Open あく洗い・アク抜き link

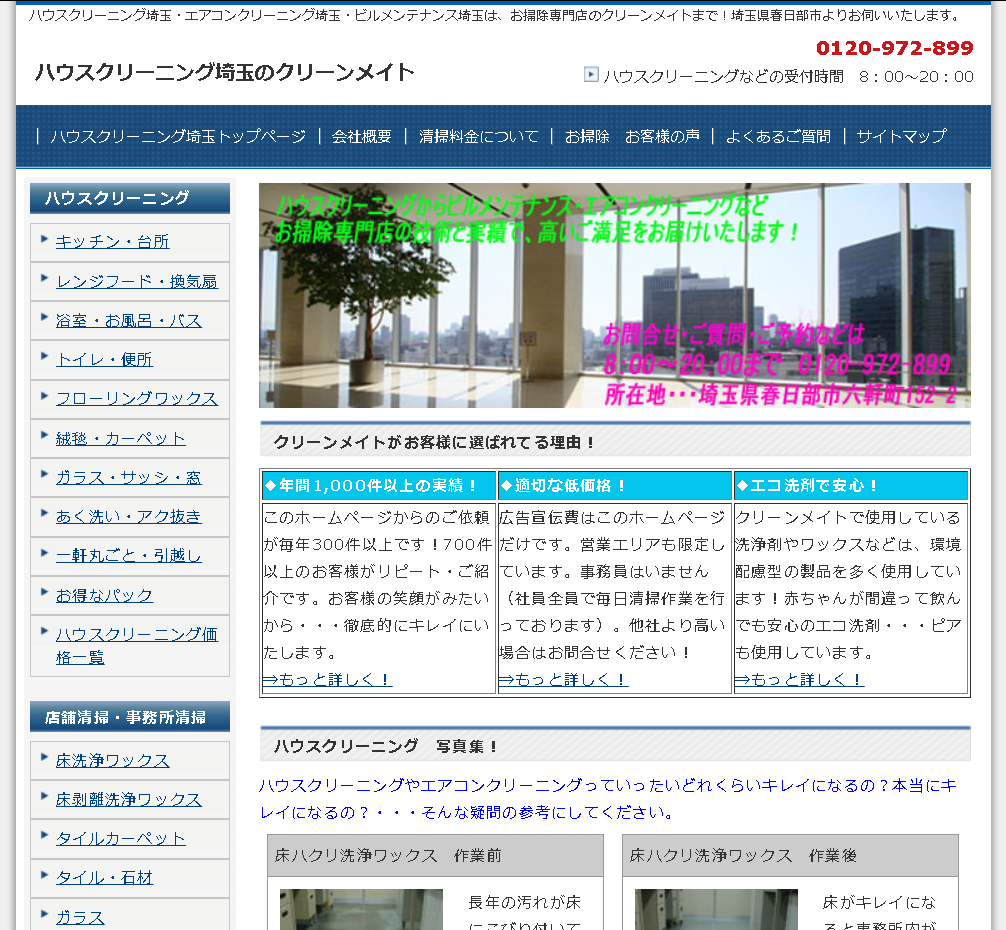(x=128, y=516)
